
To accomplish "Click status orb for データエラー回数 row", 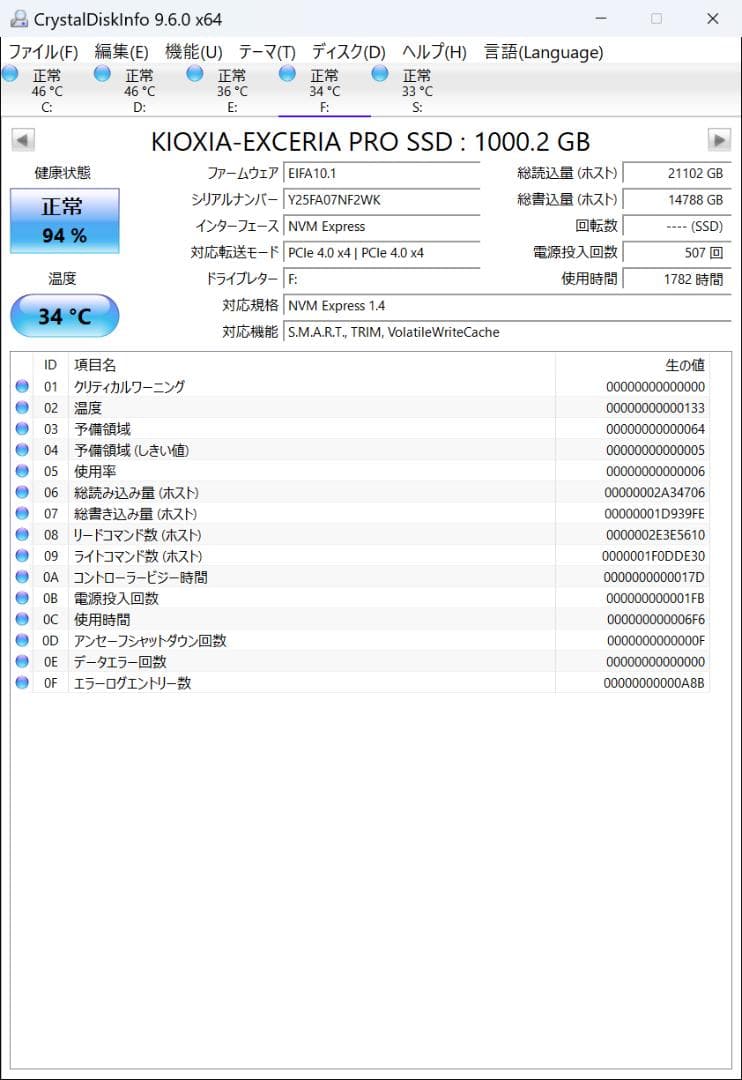I will click(x=22, y=662).
